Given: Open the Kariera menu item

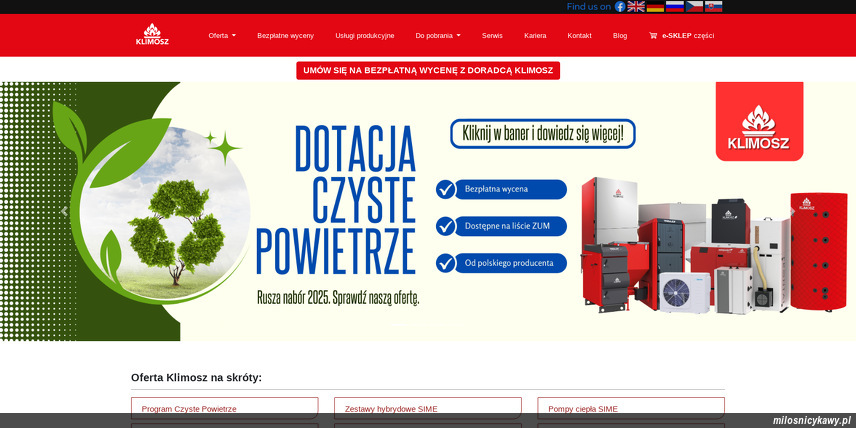Looking at the screenshot, I should pyautogui.click(x=535, y=35).
